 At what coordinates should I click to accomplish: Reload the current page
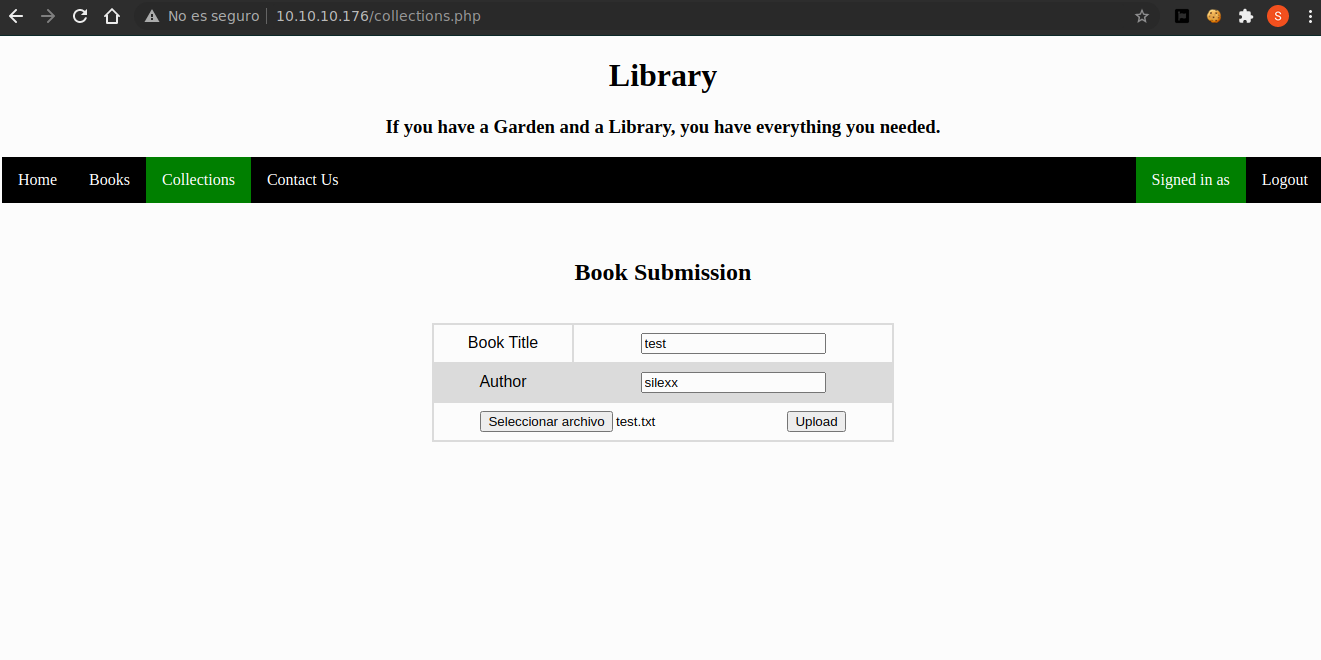point(80,16)
